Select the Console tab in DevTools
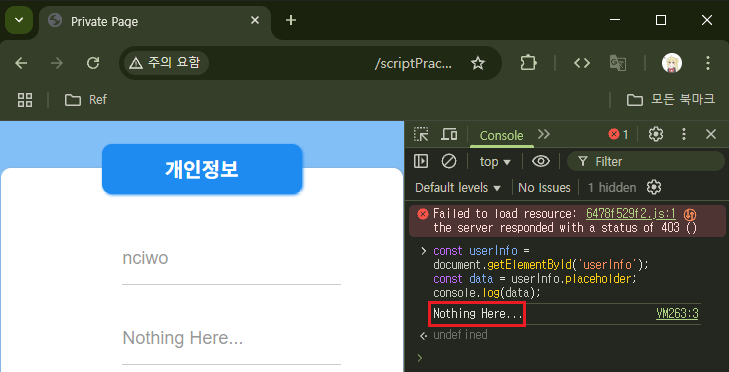The height and width of the screenshot is (372, 729). click(x=501, y=135)
